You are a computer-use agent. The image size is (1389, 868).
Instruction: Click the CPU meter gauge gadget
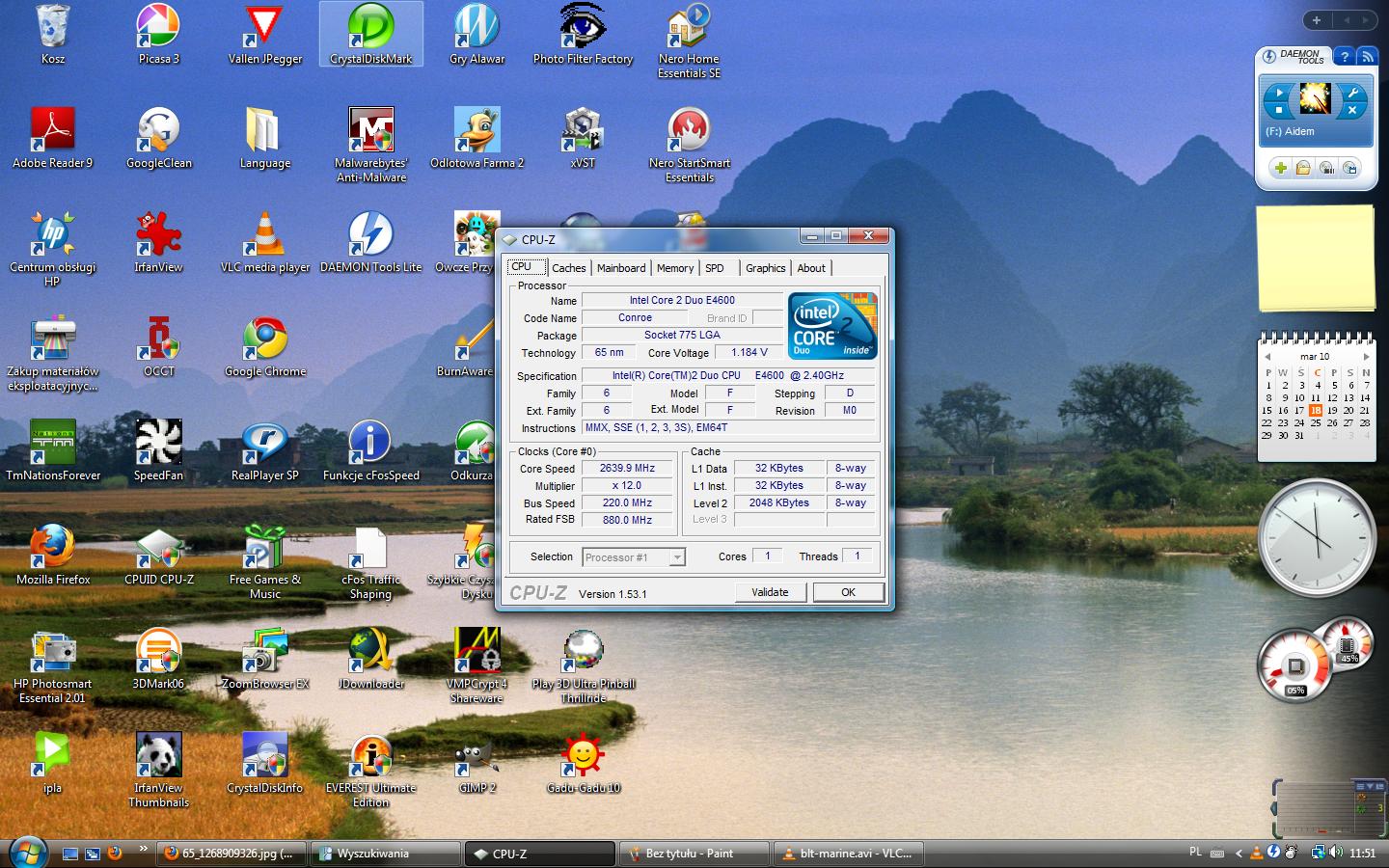pyautogui.click(x=1296, y=665)
